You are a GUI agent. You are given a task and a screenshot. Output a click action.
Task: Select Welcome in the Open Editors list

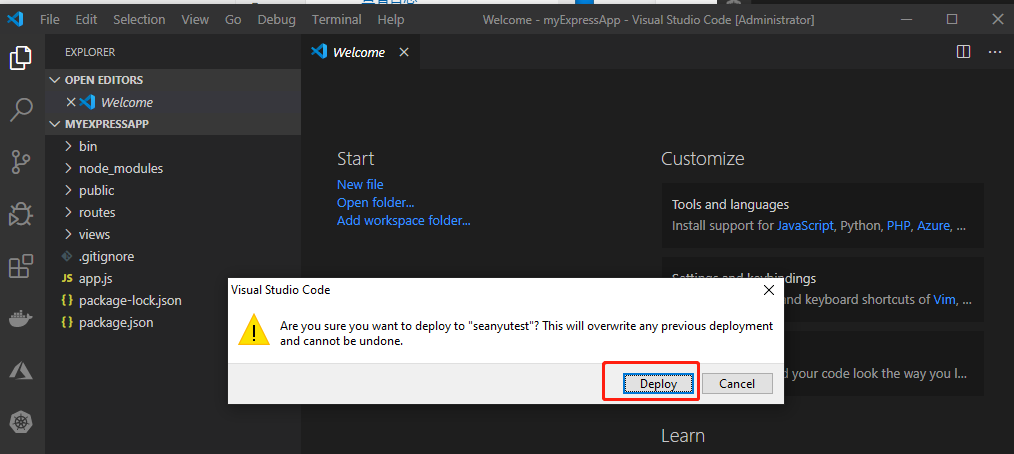click(x=173, y=102)
